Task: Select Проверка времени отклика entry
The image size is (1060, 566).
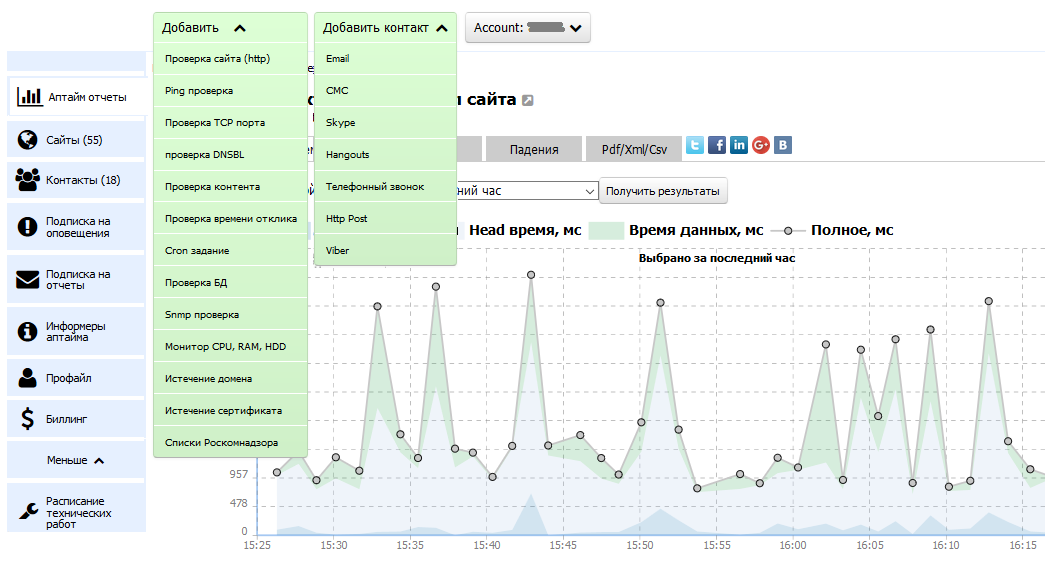Action: click(231, 218)
